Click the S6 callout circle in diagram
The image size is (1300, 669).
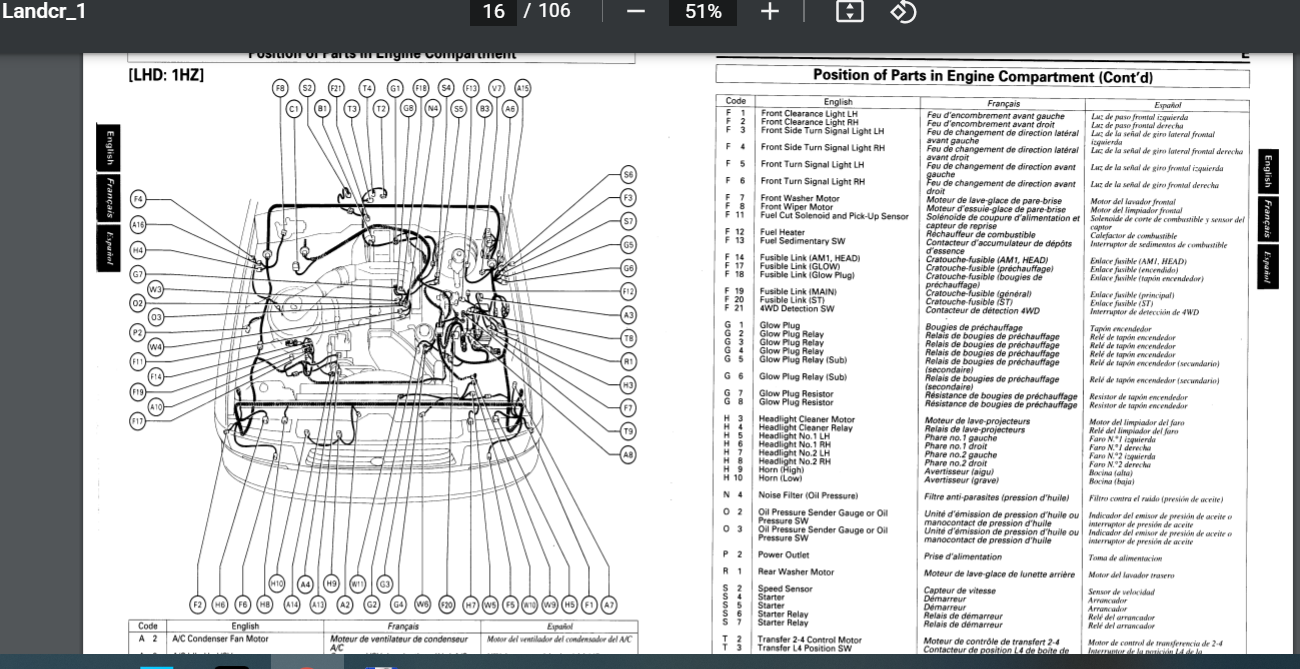[x=628, y=174]
